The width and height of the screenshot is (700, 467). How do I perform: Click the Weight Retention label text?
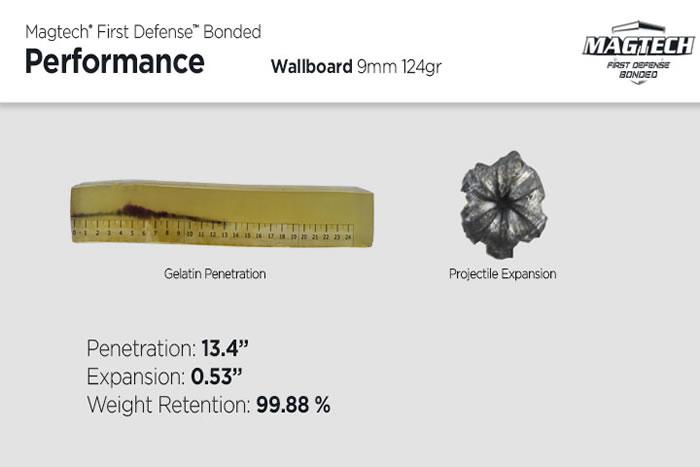[x=169, y=405]
